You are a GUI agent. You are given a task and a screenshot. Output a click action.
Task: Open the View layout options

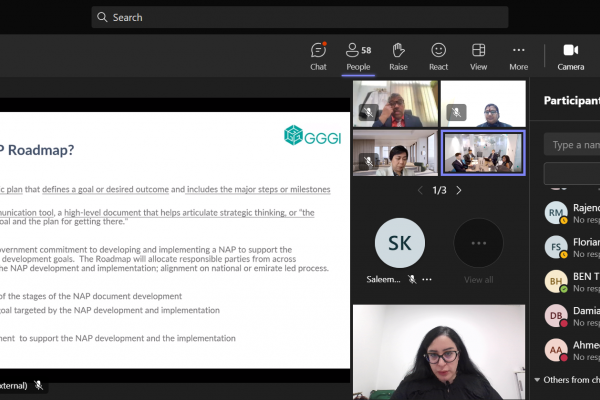478,56
